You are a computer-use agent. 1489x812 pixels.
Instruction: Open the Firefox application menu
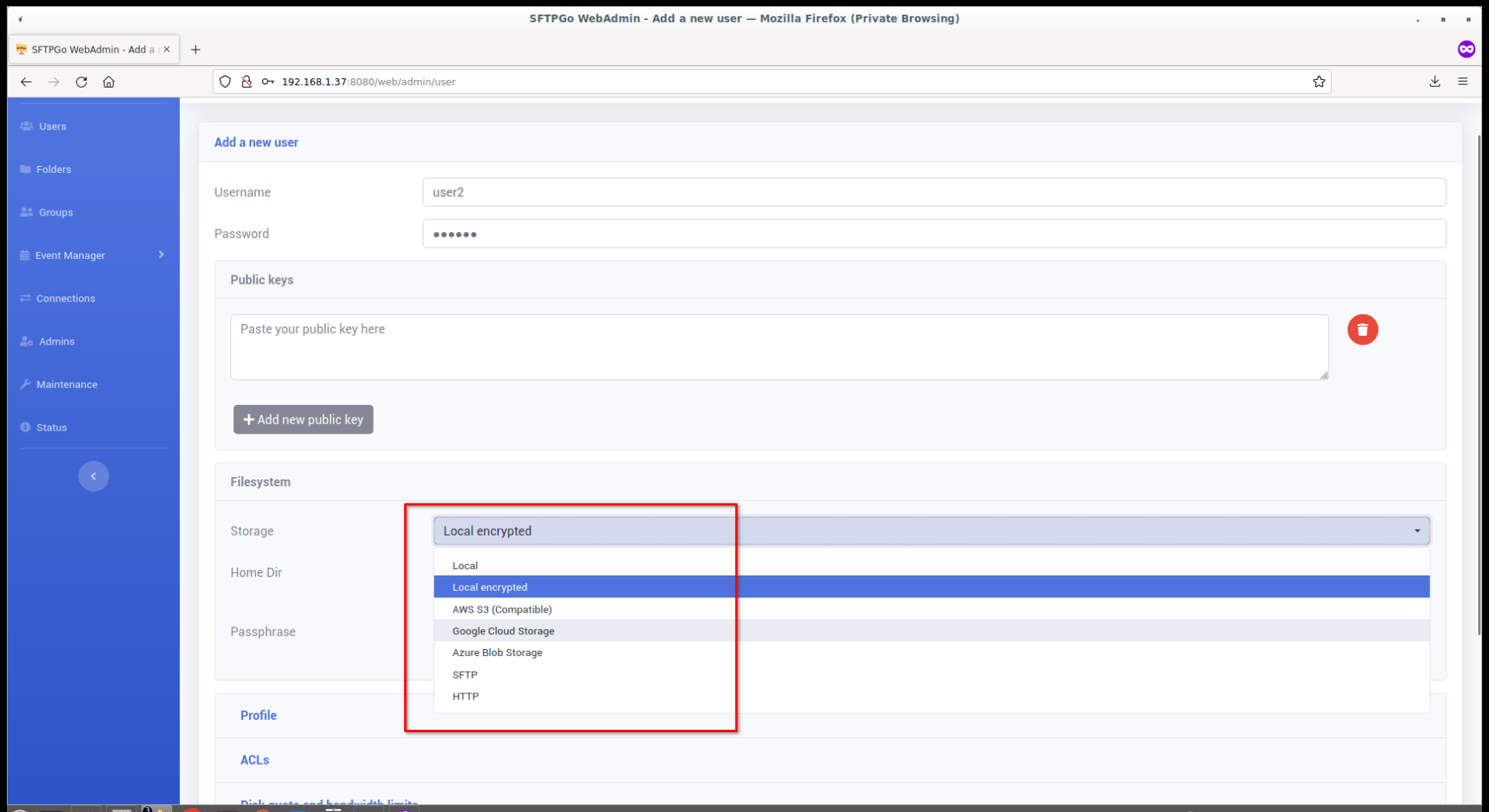[1463, 81]
